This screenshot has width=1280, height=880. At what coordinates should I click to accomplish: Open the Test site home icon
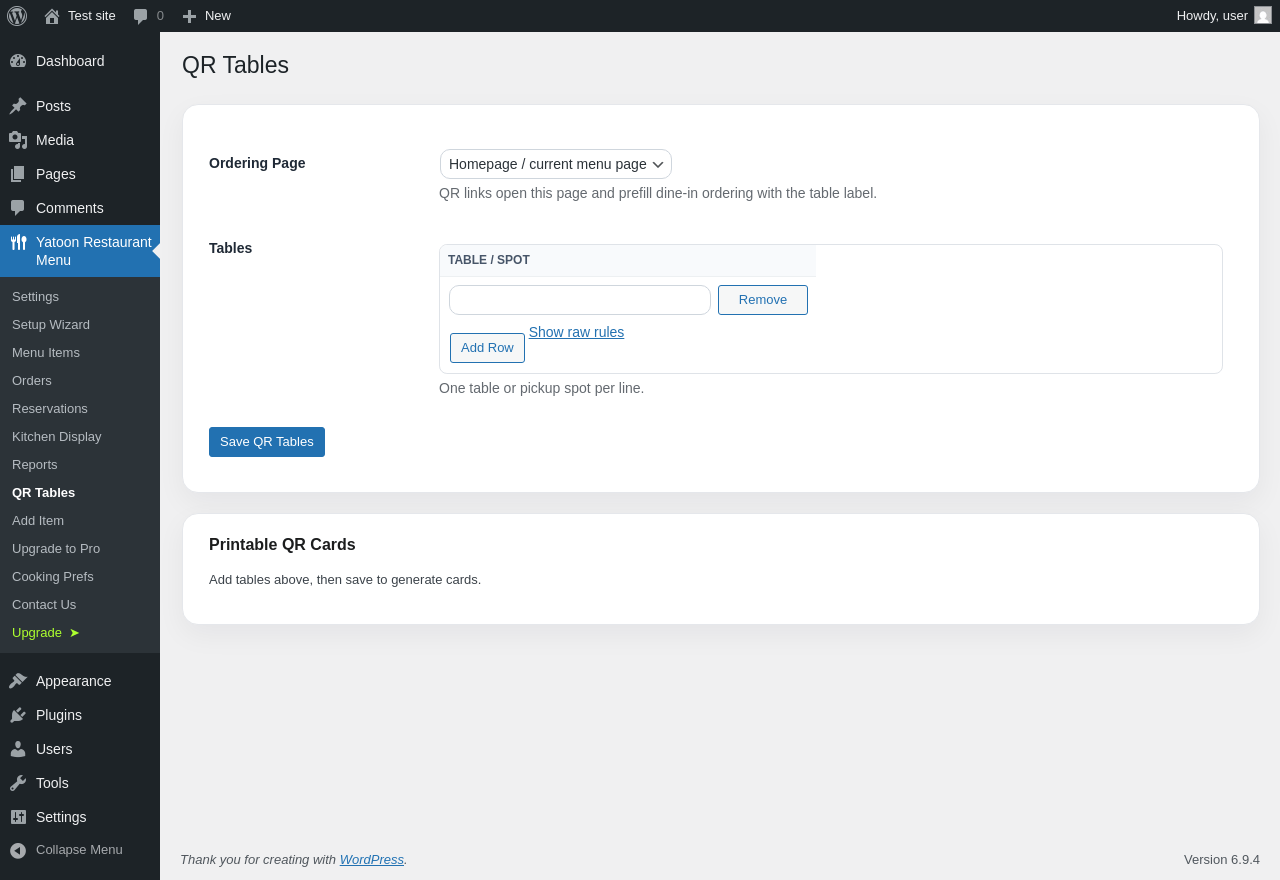tap(52, 16)
